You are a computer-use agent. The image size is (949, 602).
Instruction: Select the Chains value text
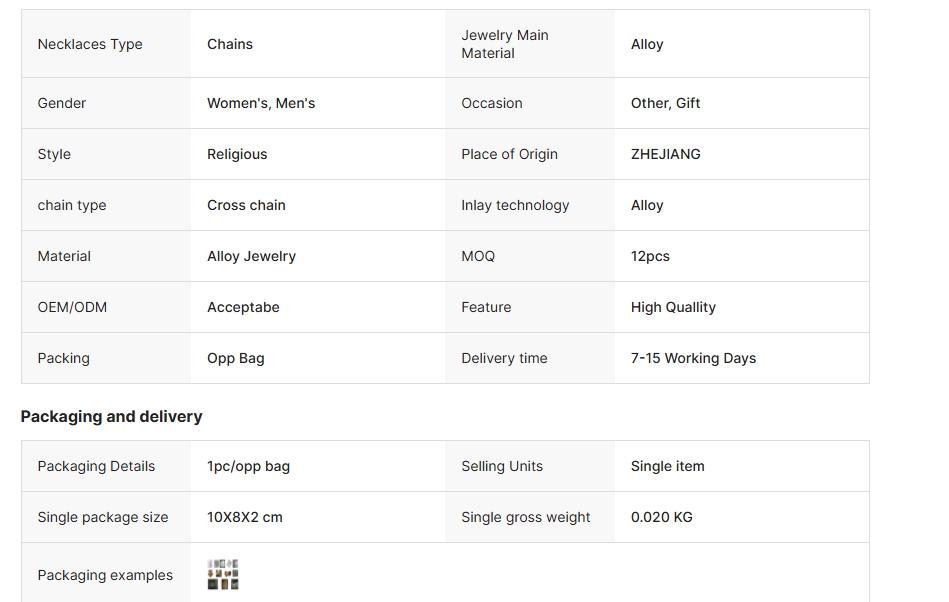point(230,44)
